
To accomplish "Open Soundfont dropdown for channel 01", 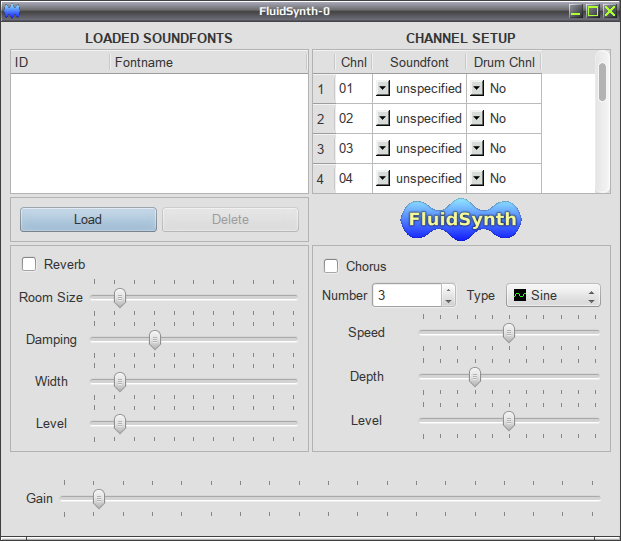I will (x=383, y=88).
